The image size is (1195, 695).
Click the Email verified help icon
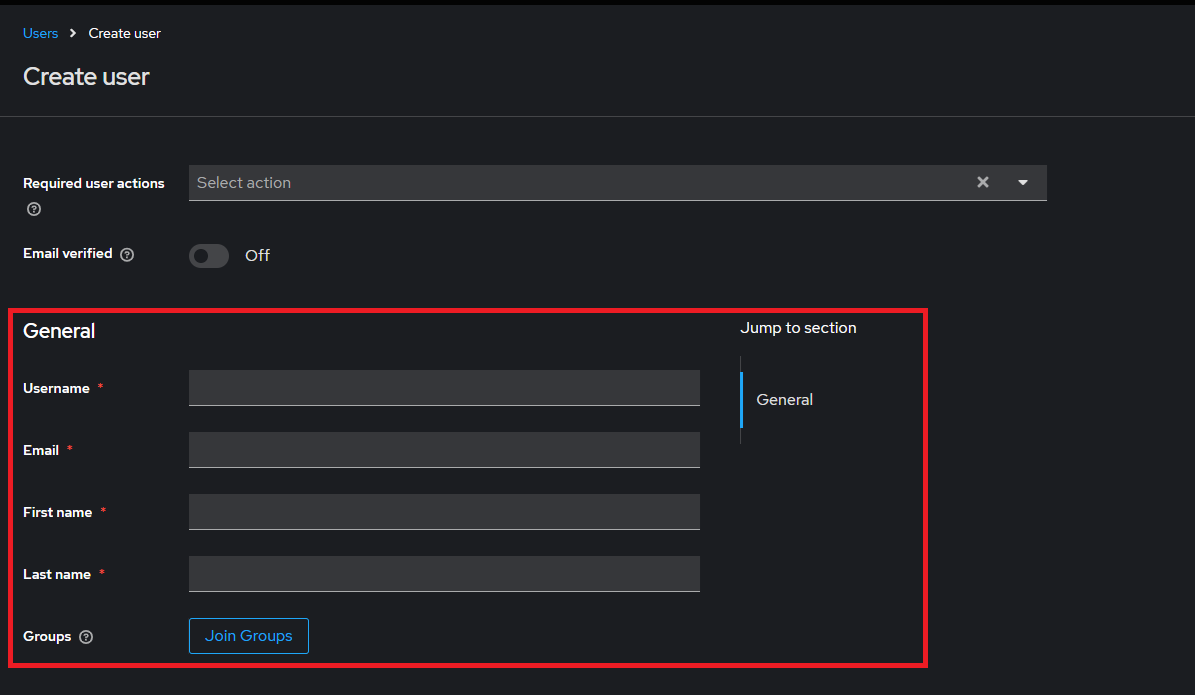pyautogui.click(x=127, y=255)
